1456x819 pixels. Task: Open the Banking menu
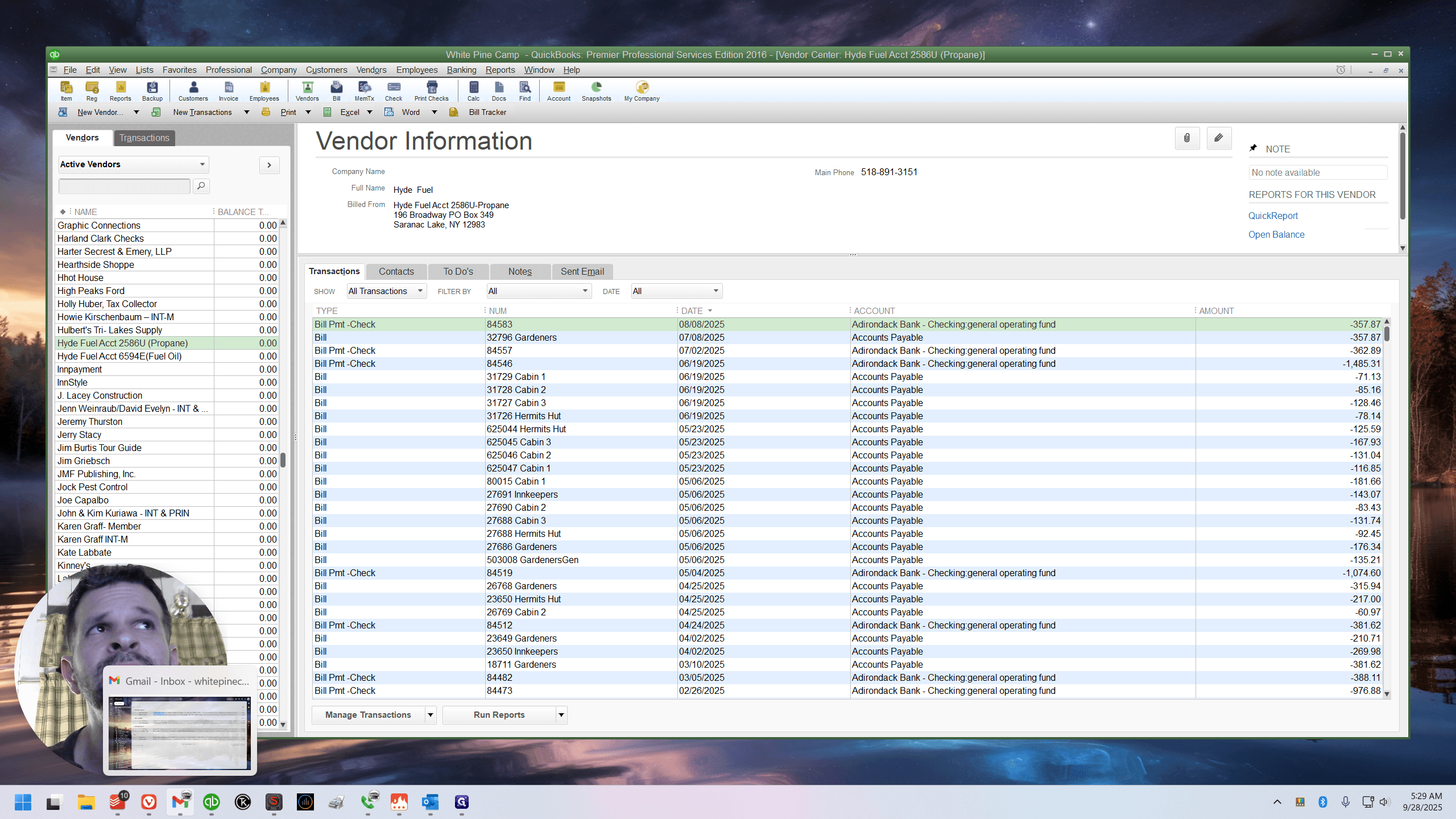tap(461, 70)
